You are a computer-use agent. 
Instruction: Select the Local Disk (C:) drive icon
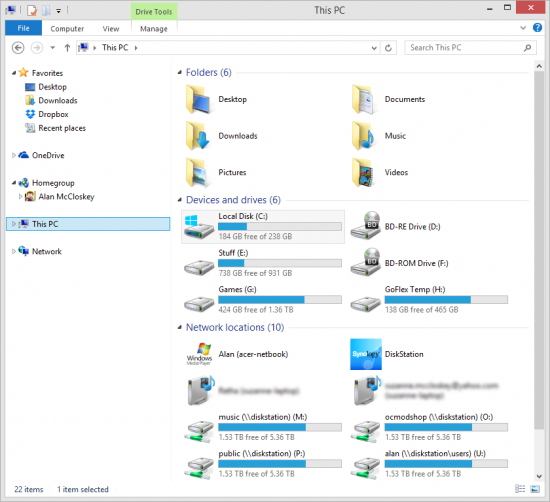coord(199,227)
